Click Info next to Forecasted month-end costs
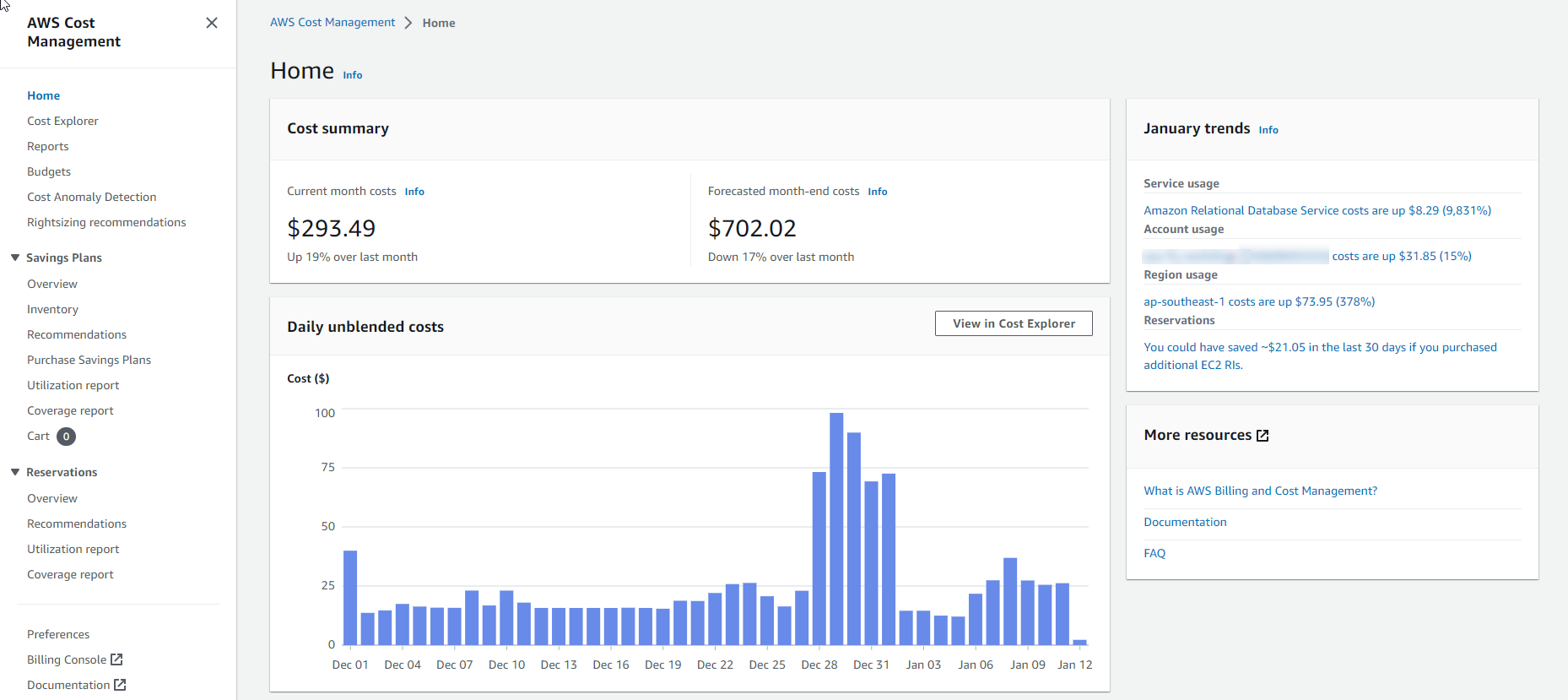Screen dimensions: 1568x700 [x=878, y=192]
